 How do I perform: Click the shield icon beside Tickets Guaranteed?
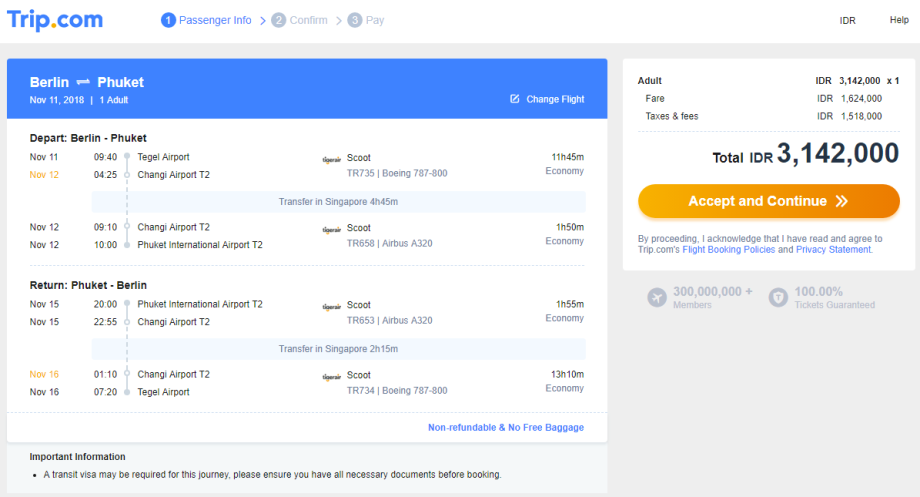click(x=778, y=297)
